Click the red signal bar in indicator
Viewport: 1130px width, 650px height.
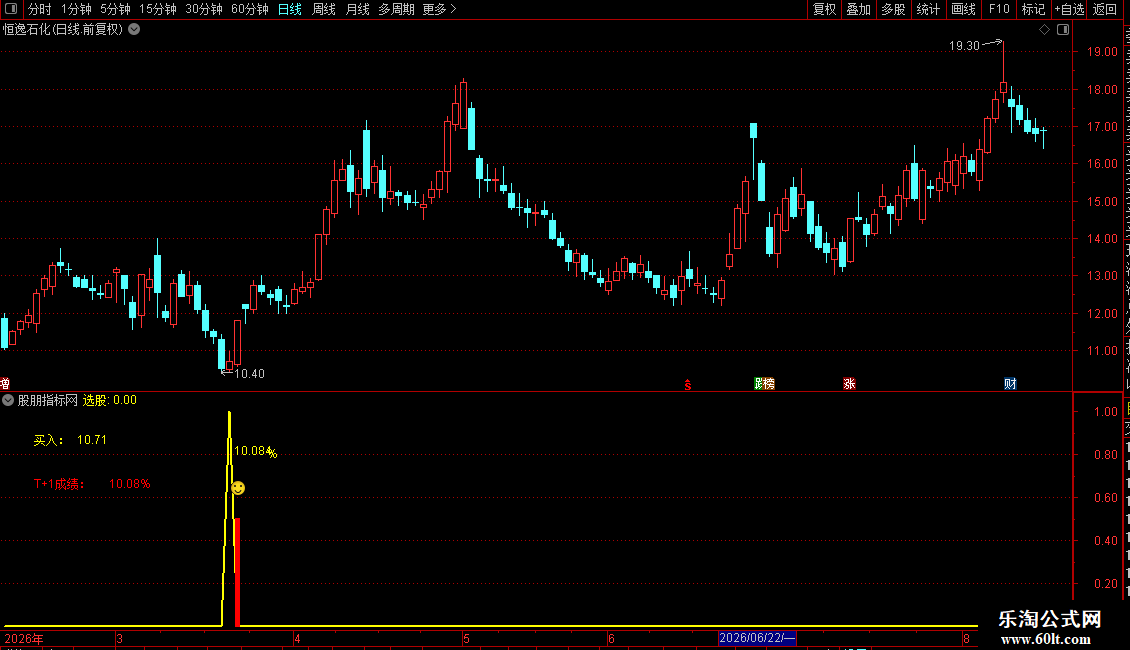point(237,572)
